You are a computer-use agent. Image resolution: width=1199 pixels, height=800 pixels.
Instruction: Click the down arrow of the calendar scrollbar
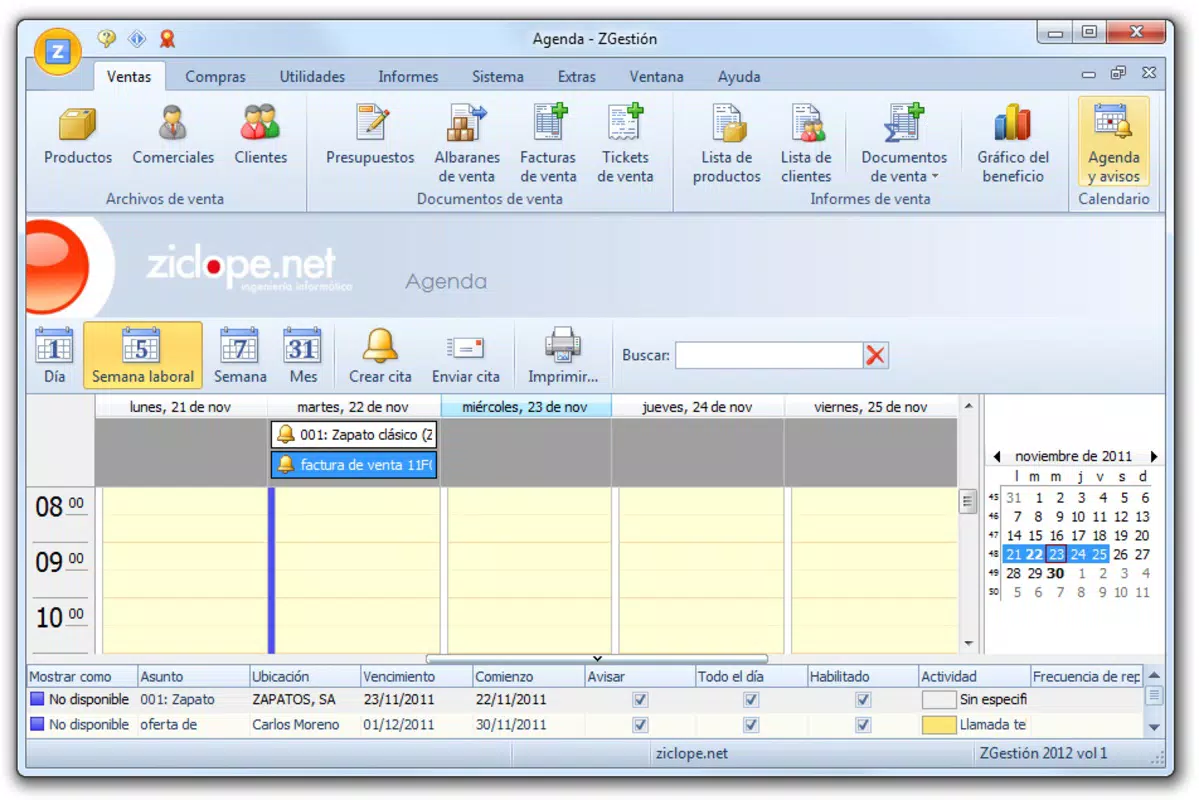[x=968, y=644]
